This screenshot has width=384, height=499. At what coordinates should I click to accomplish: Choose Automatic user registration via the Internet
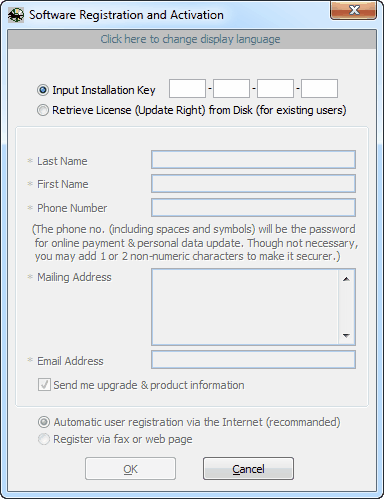point(44,422)
